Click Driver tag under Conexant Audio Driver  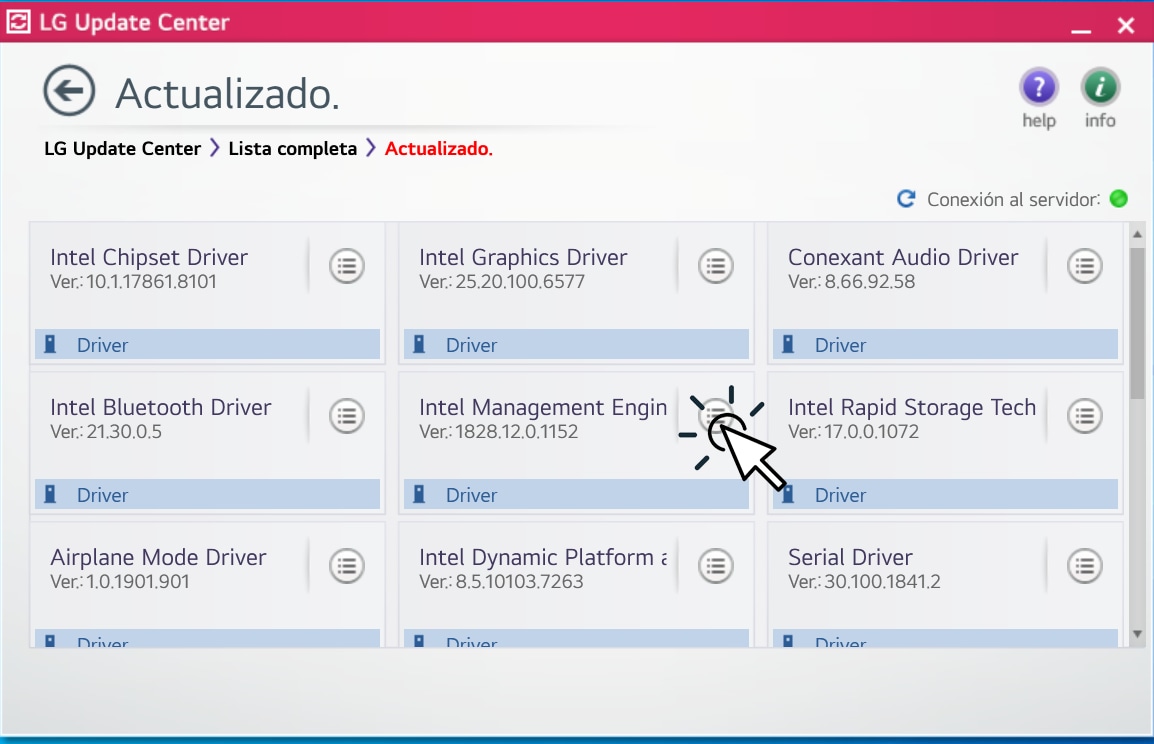[946, 344]
